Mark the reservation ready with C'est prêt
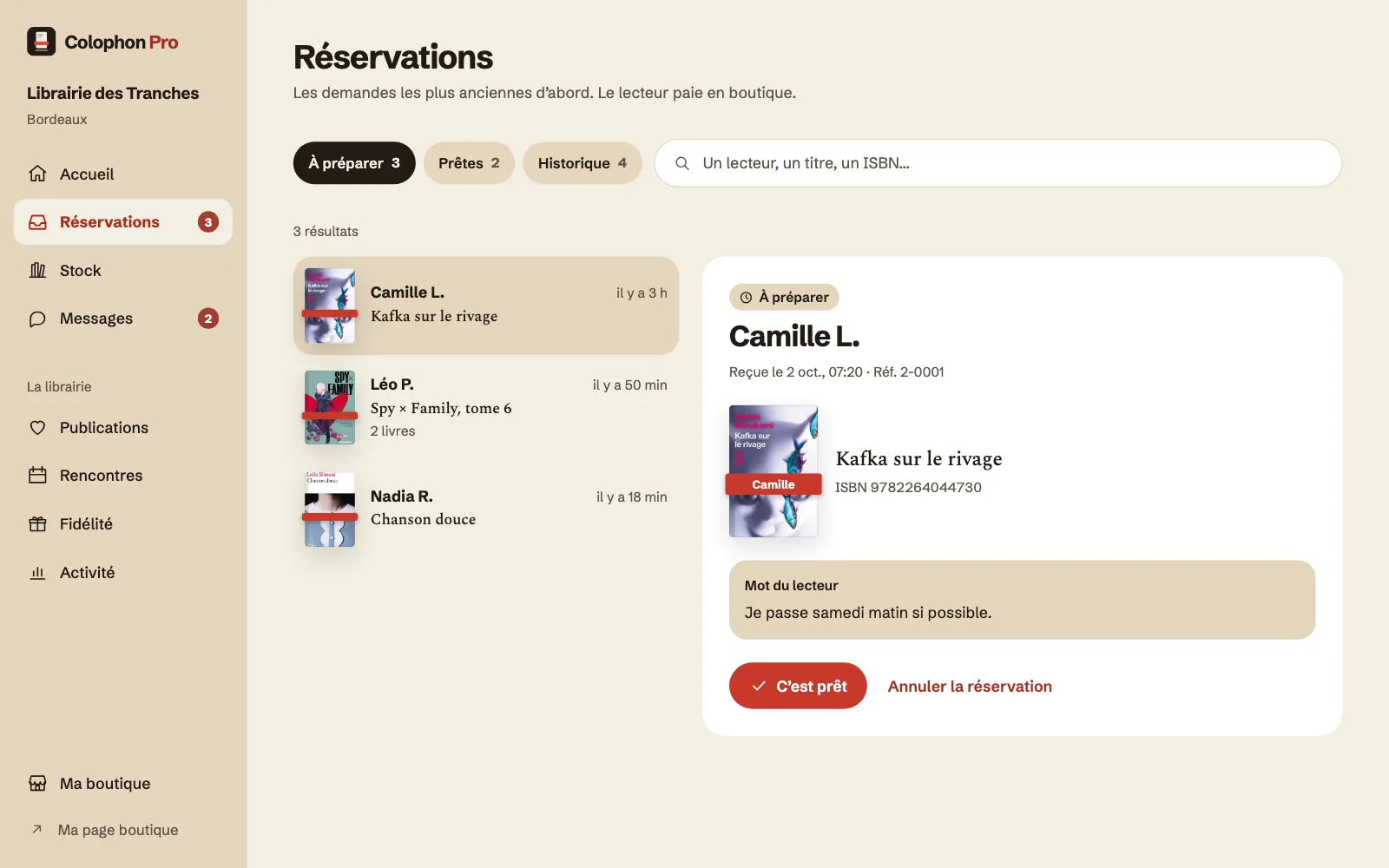This screenshot has height=868, width=1389. pyautogui.click(x=798, y=686)
